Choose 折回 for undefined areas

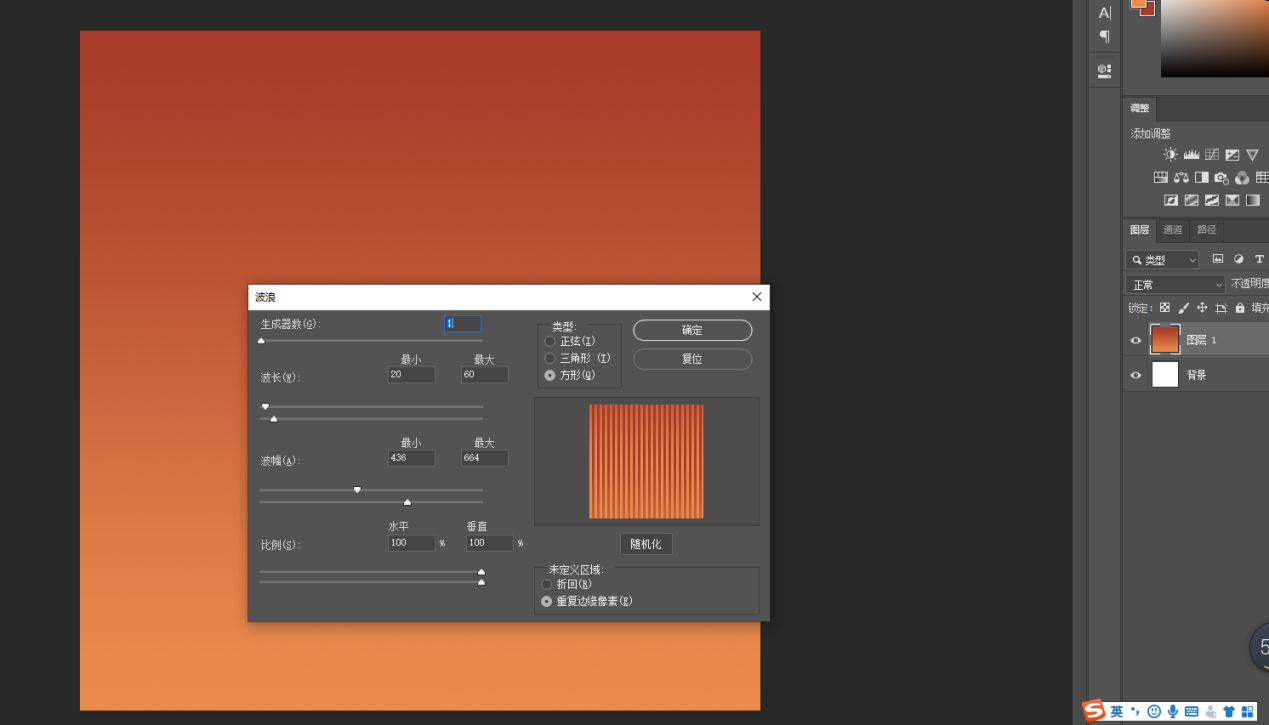click(x=546, y=584)
